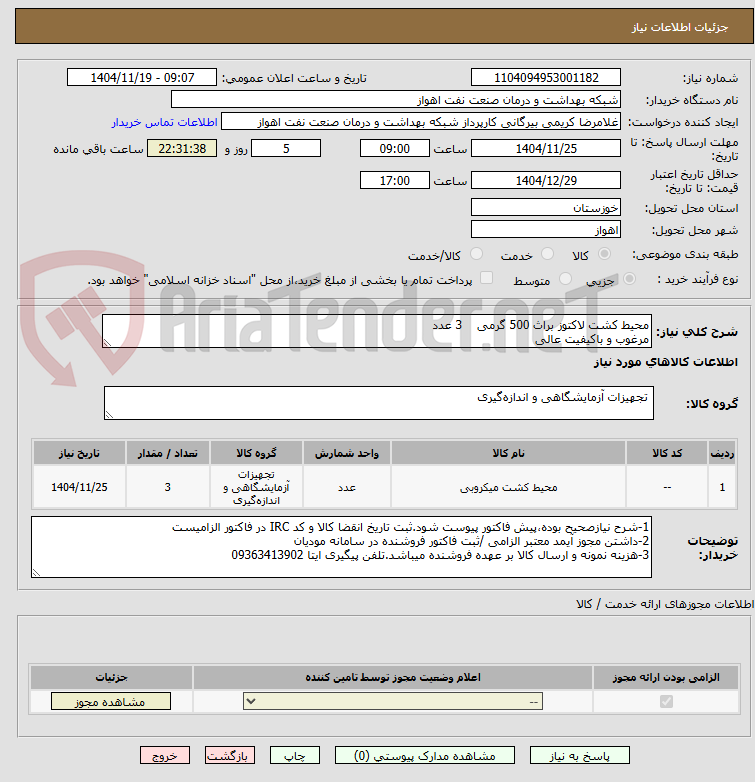755x782 pixels.
Task: Toggle the Islamic treasury payment checkbox
Action: pyautogui.click(x=486, y=278)
